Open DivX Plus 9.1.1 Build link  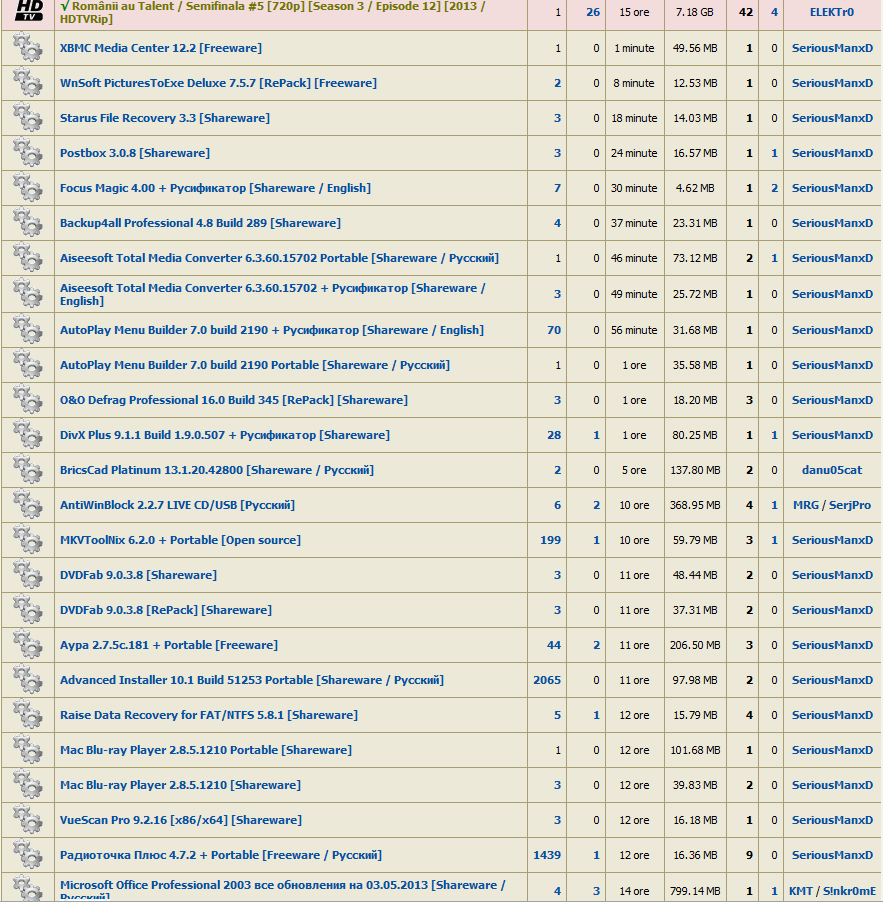224,435
